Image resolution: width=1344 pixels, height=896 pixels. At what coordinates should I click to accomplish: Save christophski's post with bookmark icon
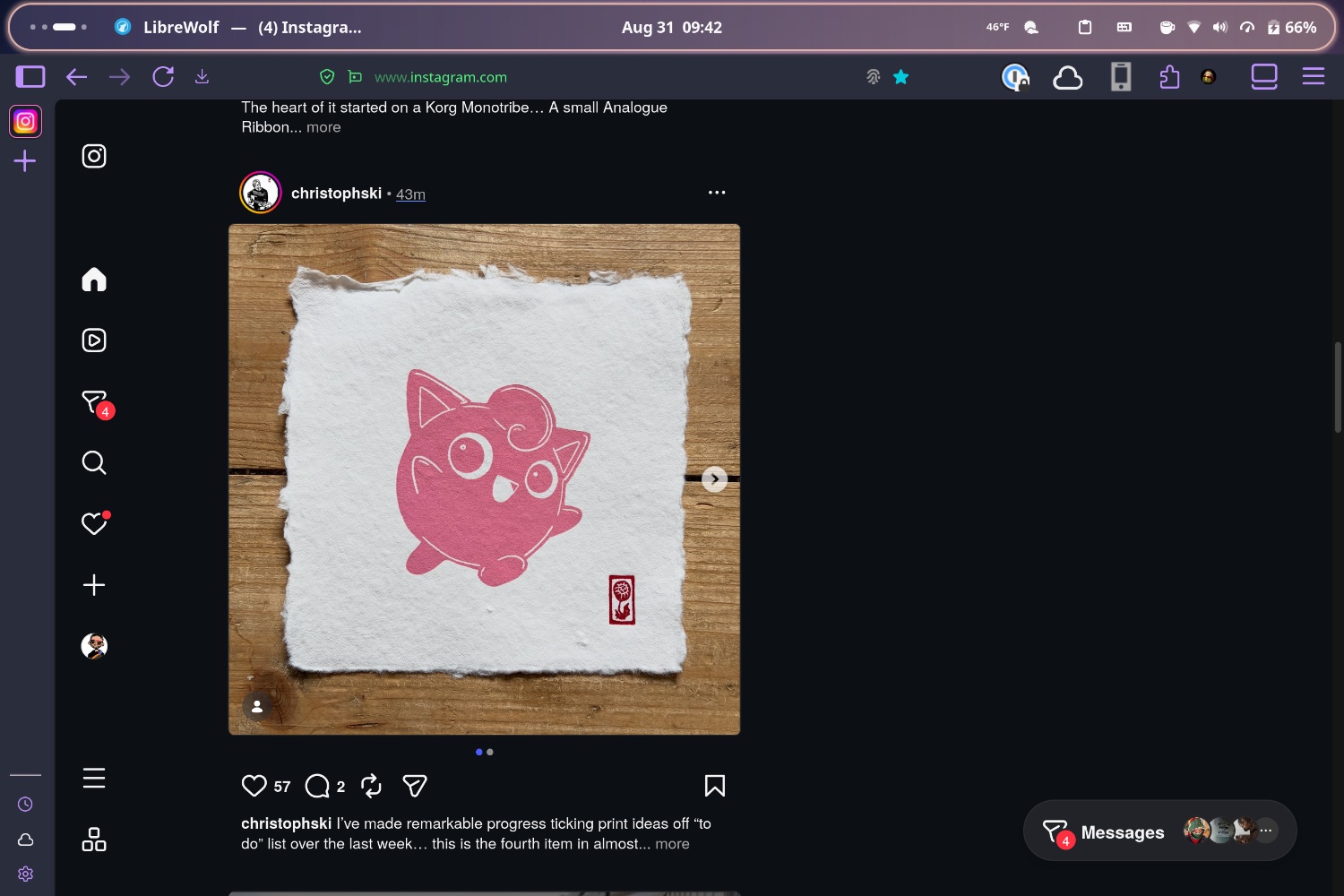pos(715,786)
